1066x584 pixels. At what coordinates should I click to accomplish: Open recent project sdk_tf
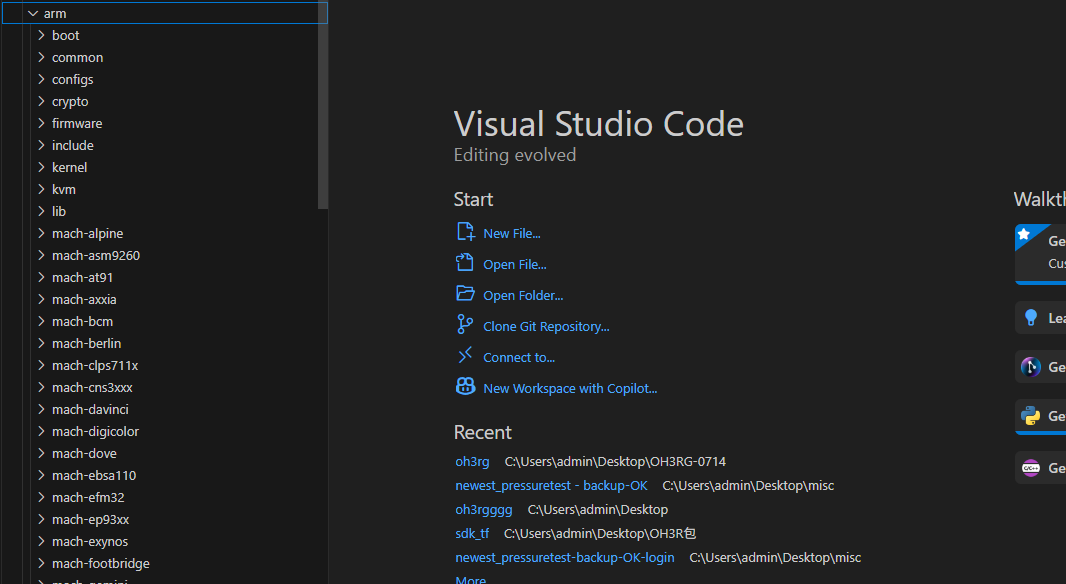click(472, 534)
